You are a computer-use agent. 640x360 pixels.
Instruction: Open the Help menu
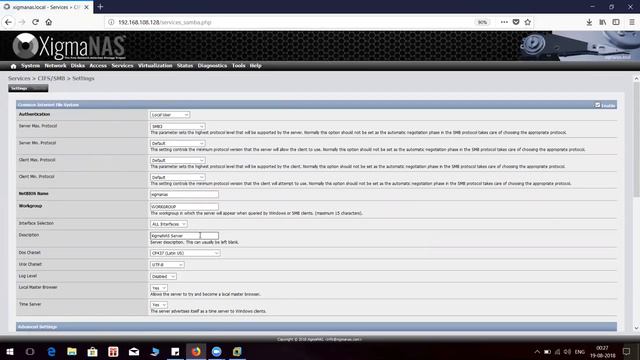tap(256, 66)
